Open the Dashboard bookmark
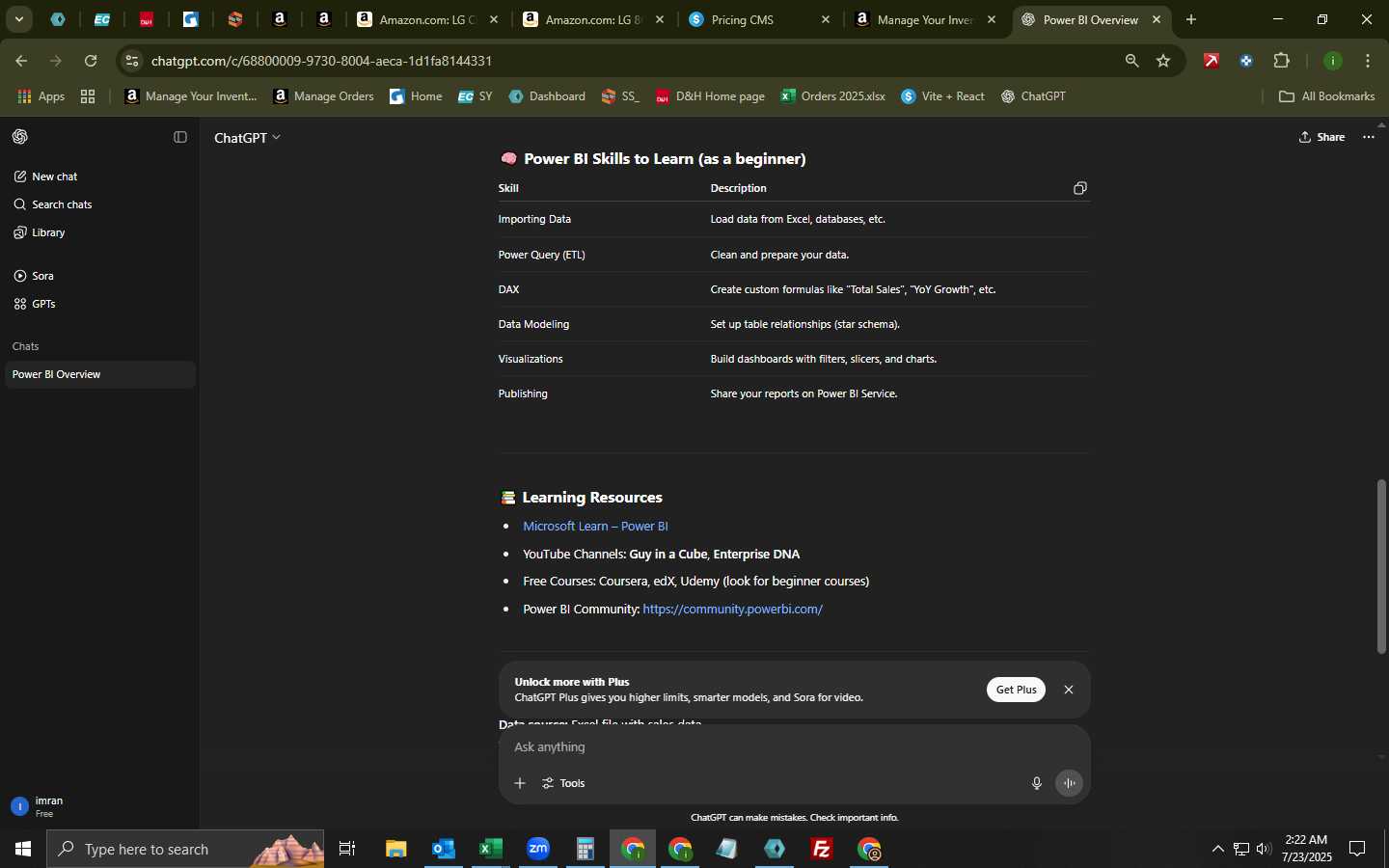This screenshot has height=868, width=1389. point(547,96)
